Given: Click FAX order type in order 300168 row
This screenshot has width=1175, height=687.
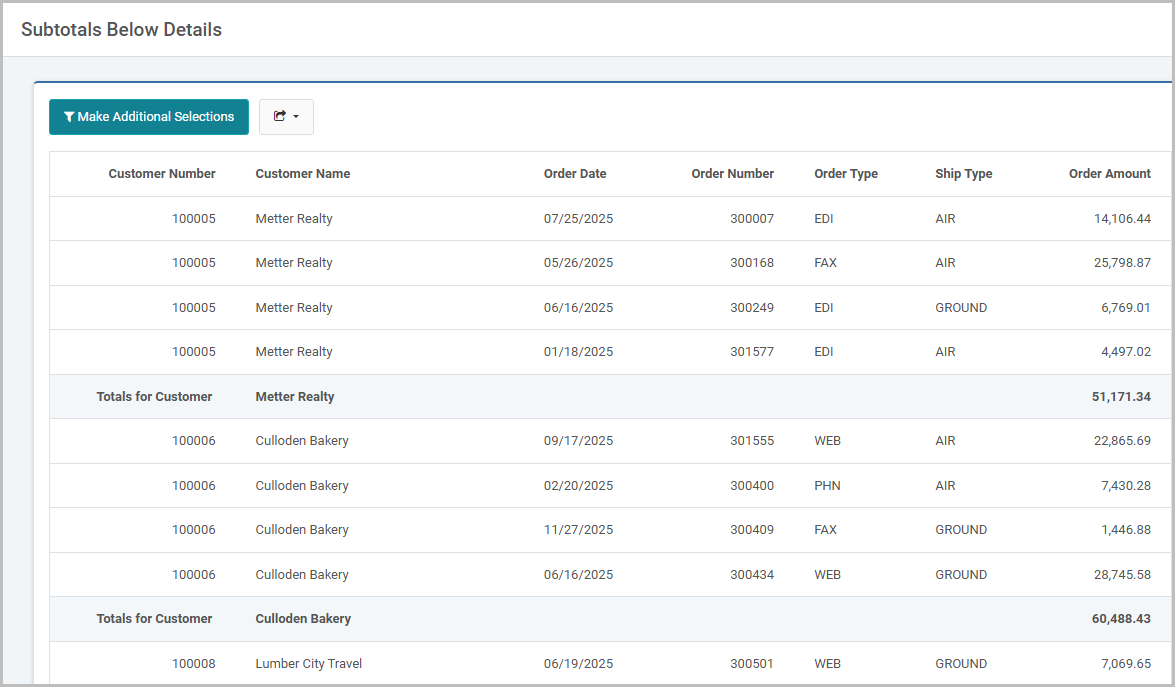Looking at the screenshot, I should [x=826, y=263].
